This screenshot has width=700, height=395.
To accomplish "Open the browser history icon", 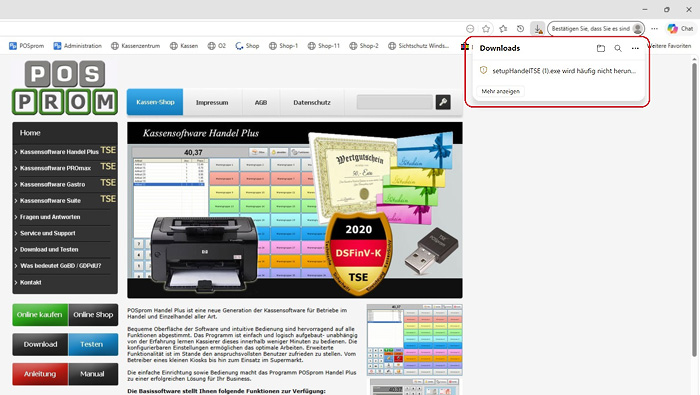I will 521,29.
